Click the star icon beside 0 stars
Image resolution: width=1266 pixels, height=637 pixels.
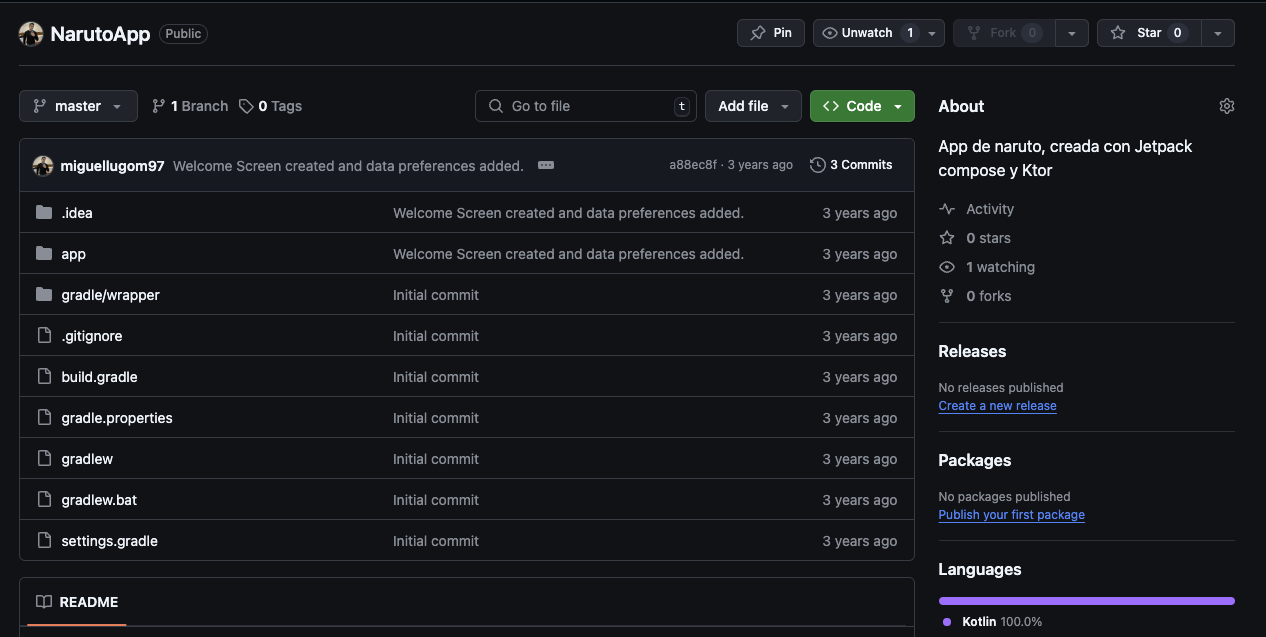click(x=947, y=238)
